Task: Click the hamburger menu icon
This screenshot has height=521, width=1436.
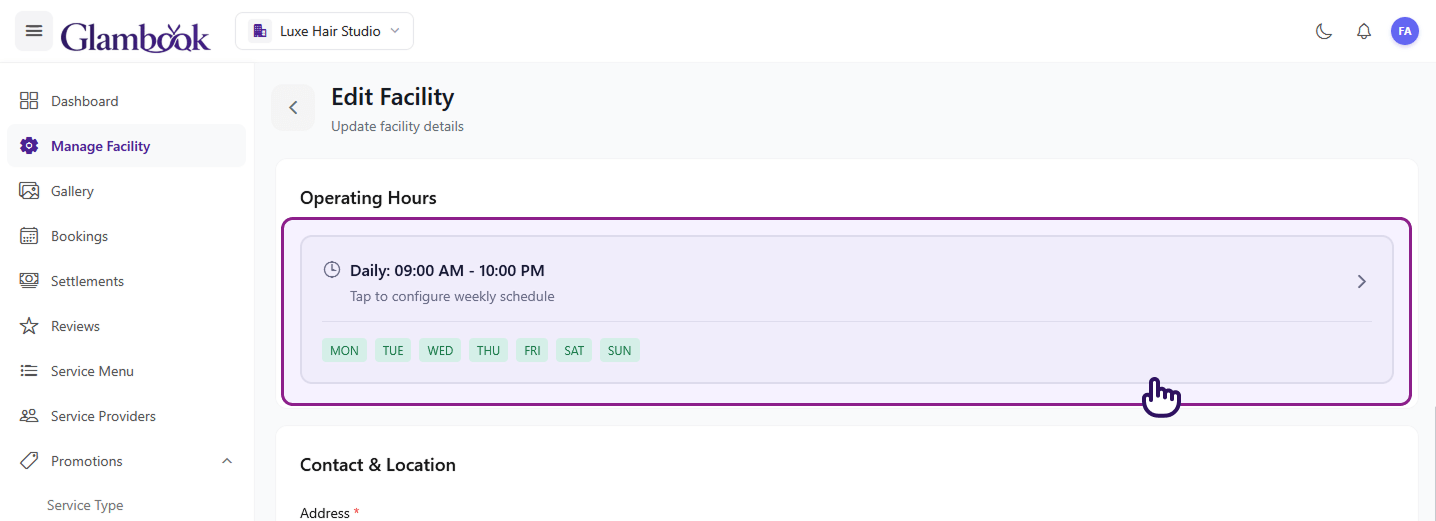Action: [x=34, y=31]
